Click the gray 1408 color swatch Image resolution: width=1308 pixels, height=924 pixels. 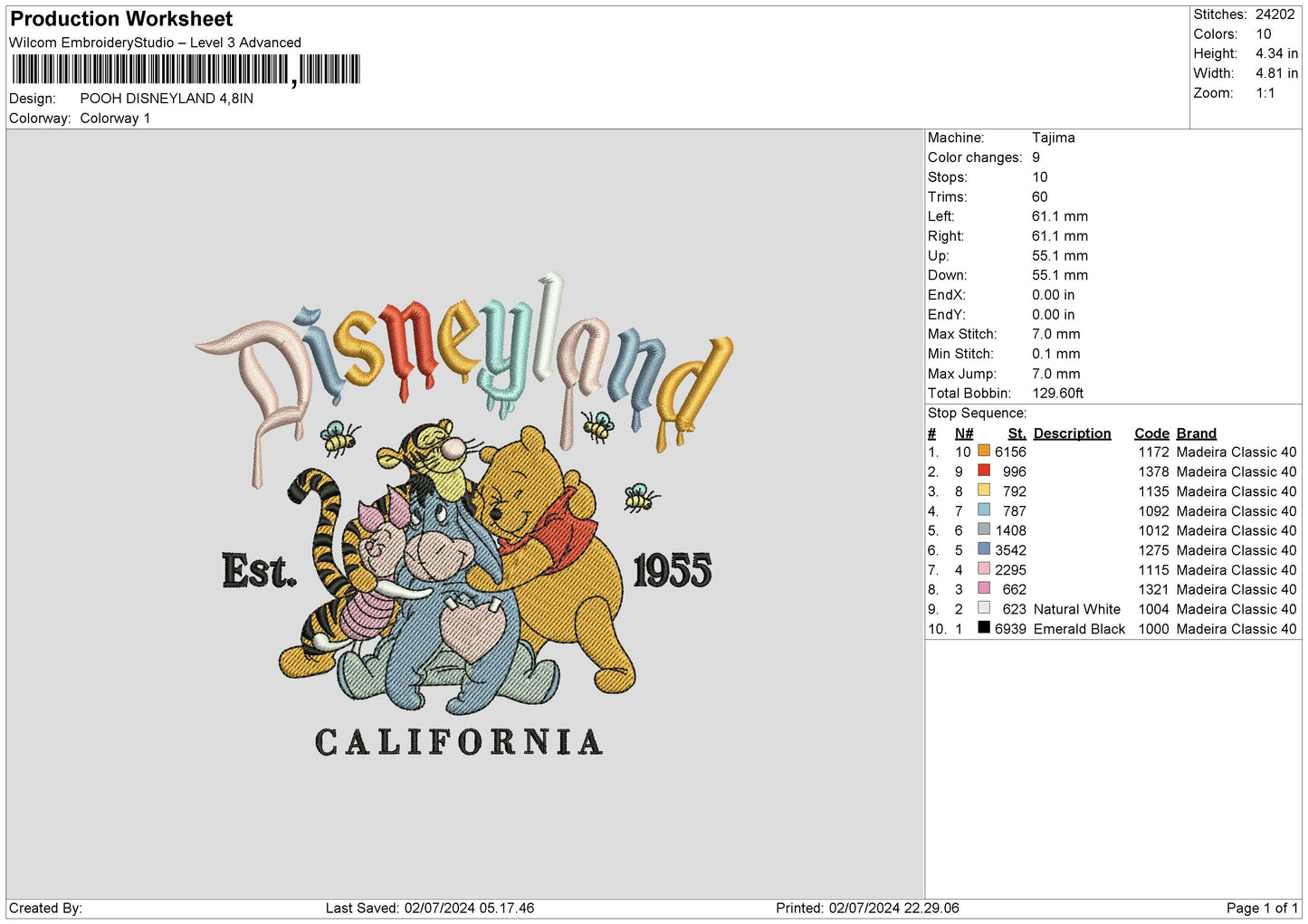point(984,529)
